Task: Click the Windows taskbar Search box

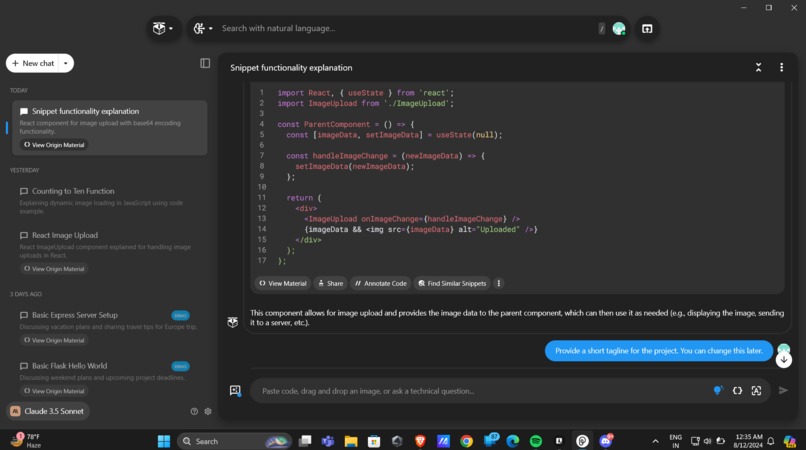Action: tap(234, 441)
